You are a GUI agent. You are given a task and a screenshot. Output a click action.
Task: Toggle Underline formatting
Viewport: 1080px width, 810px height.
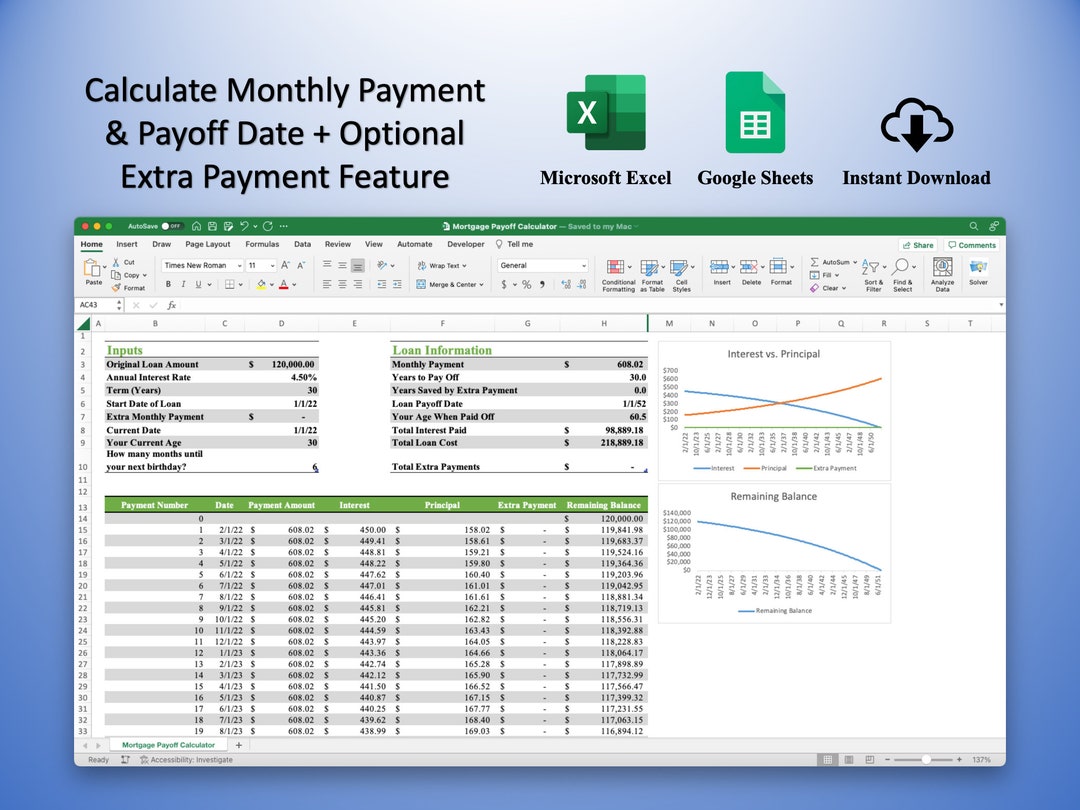198,284
